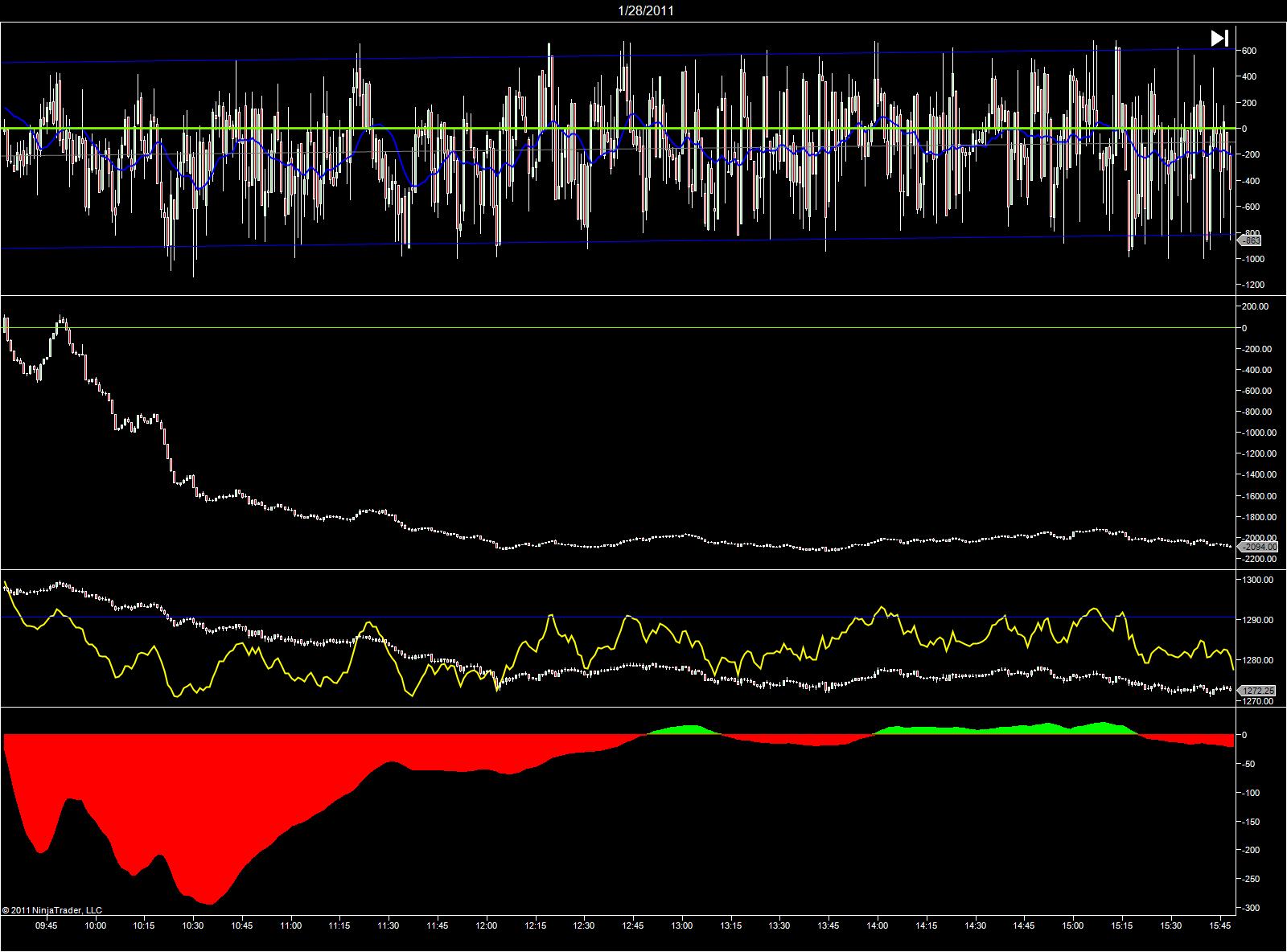Select the 09:45 time axis label

[46, 926]
